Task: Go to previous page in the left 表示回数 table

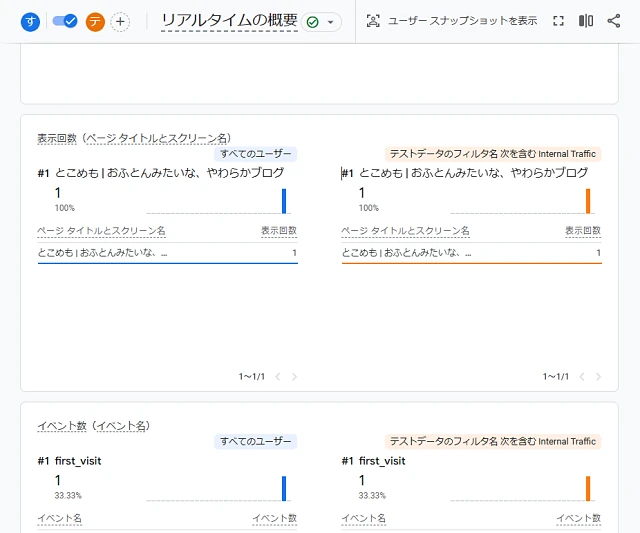Action: click(278, 377)
